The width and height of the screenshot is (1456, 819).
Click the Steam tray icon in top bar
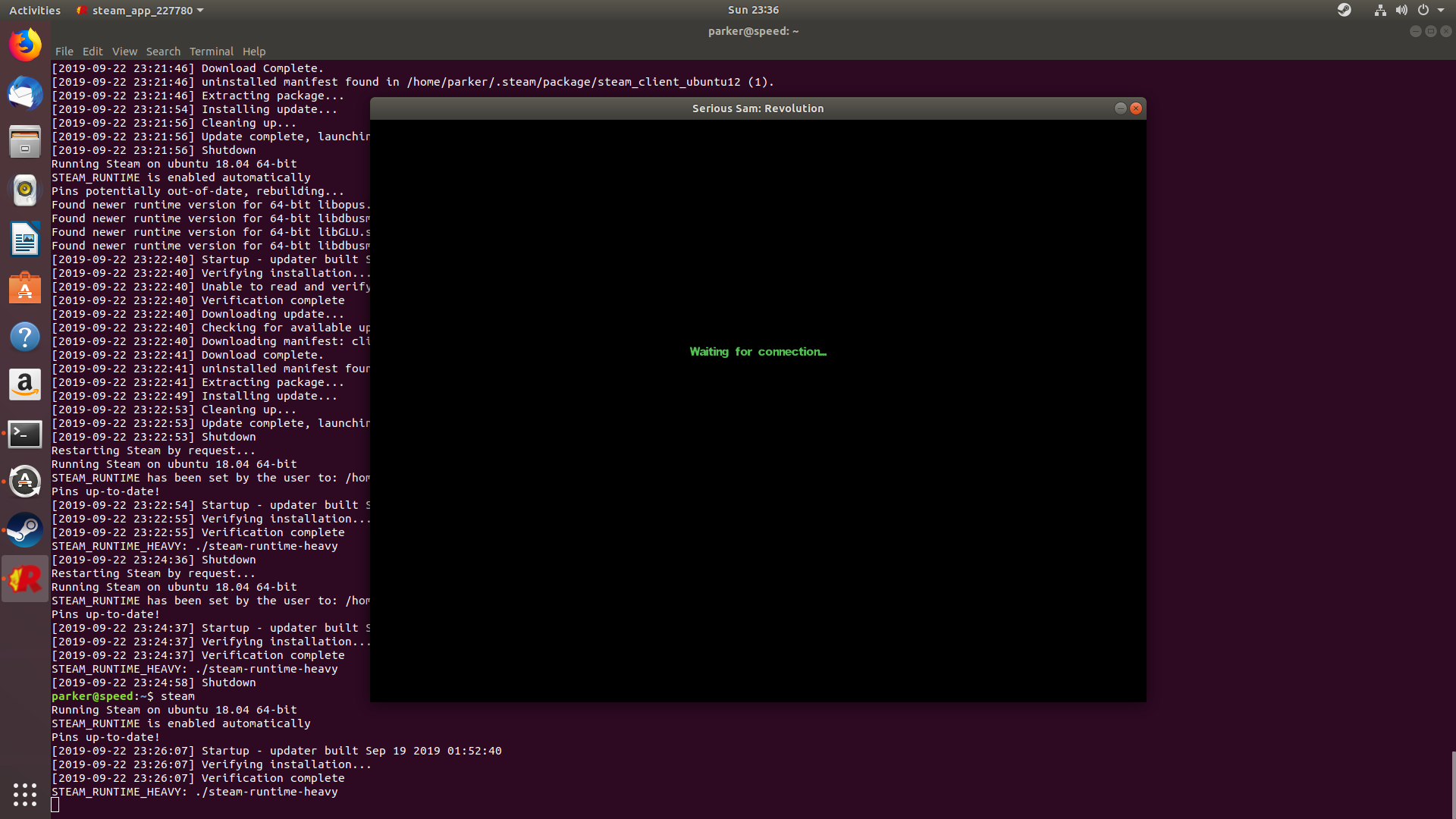tap(1344, 10)
